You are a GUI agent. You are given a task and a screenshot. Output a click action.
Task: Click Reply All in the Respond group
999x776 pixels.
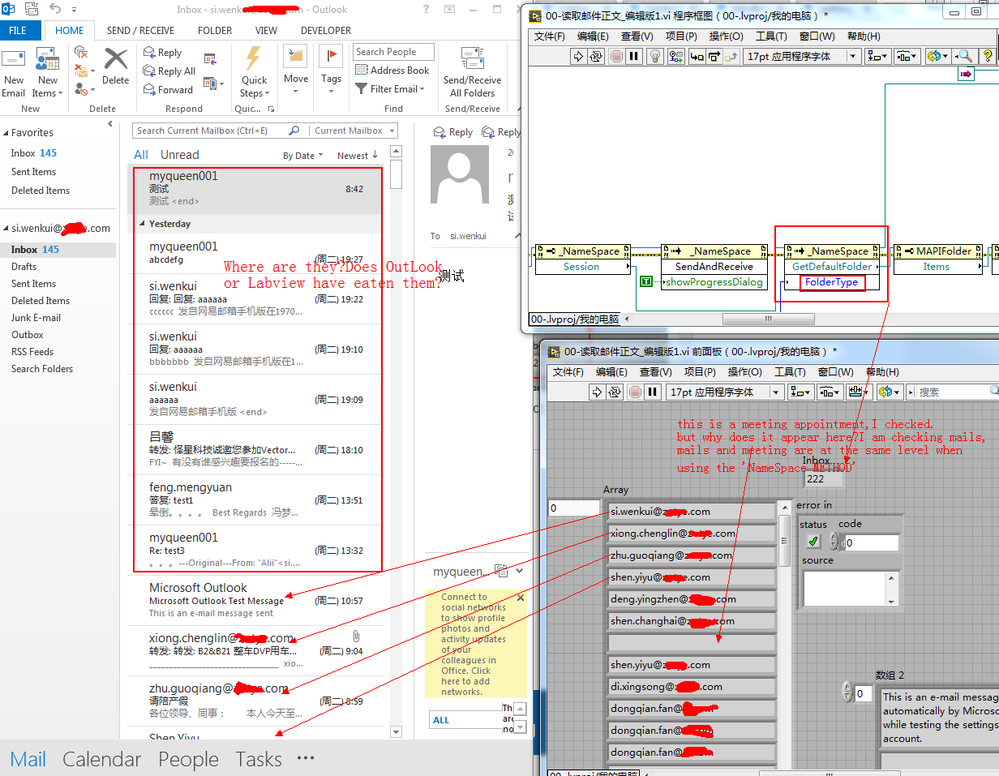tap(169, 71)
